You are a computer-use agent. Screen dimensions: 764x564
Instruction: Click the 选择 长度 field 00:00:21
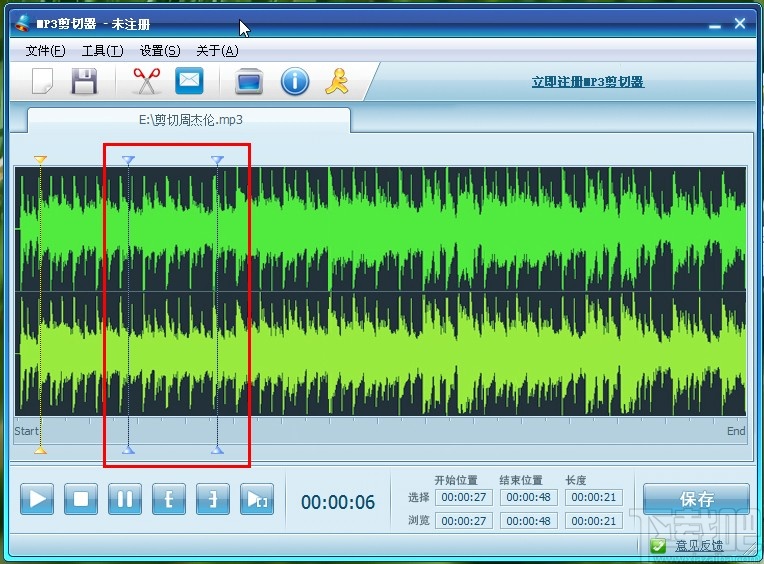pos(593,497)
